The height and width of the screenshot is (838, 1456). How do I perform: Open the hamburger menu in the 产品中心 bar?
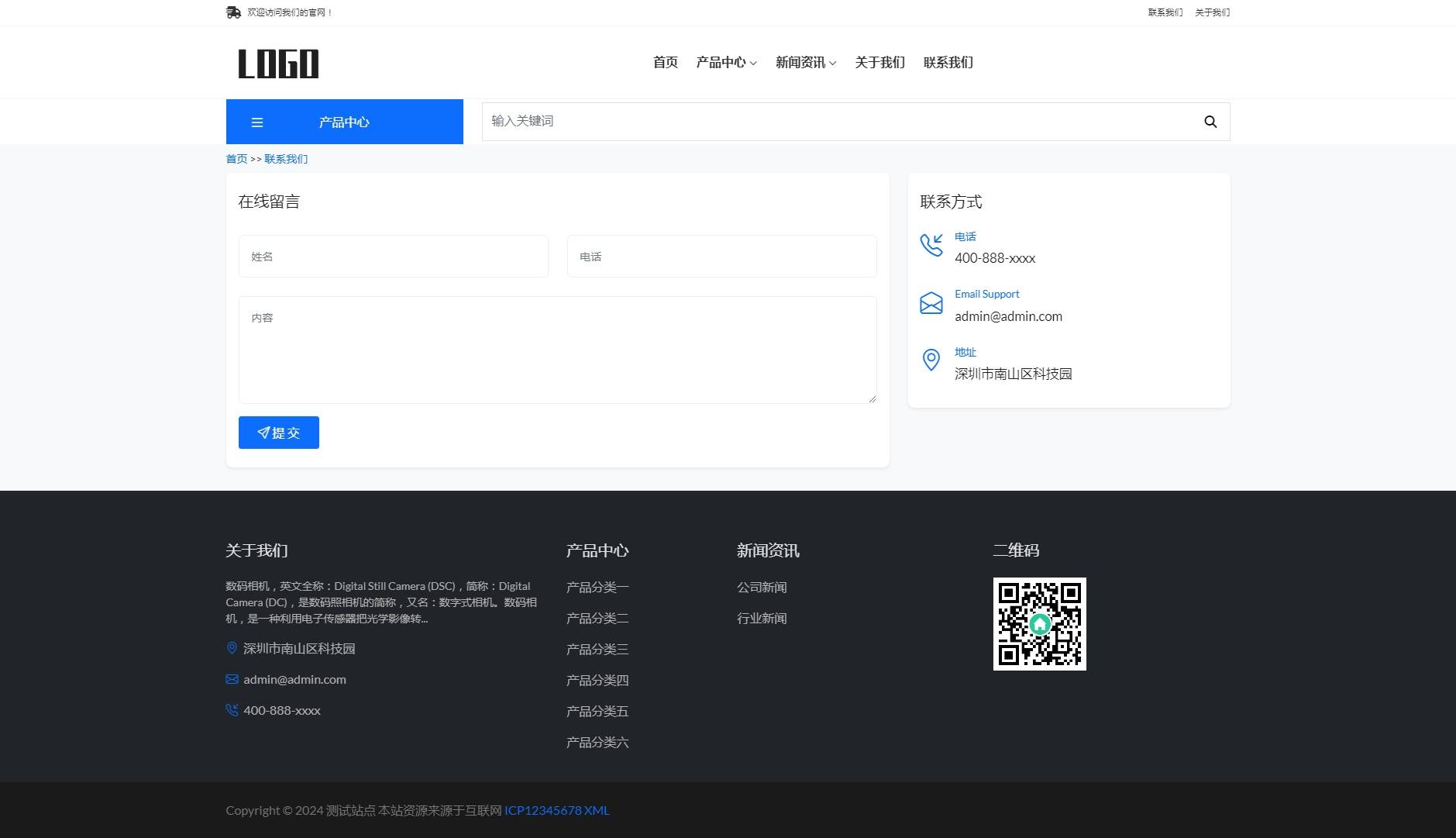point(256,122)
